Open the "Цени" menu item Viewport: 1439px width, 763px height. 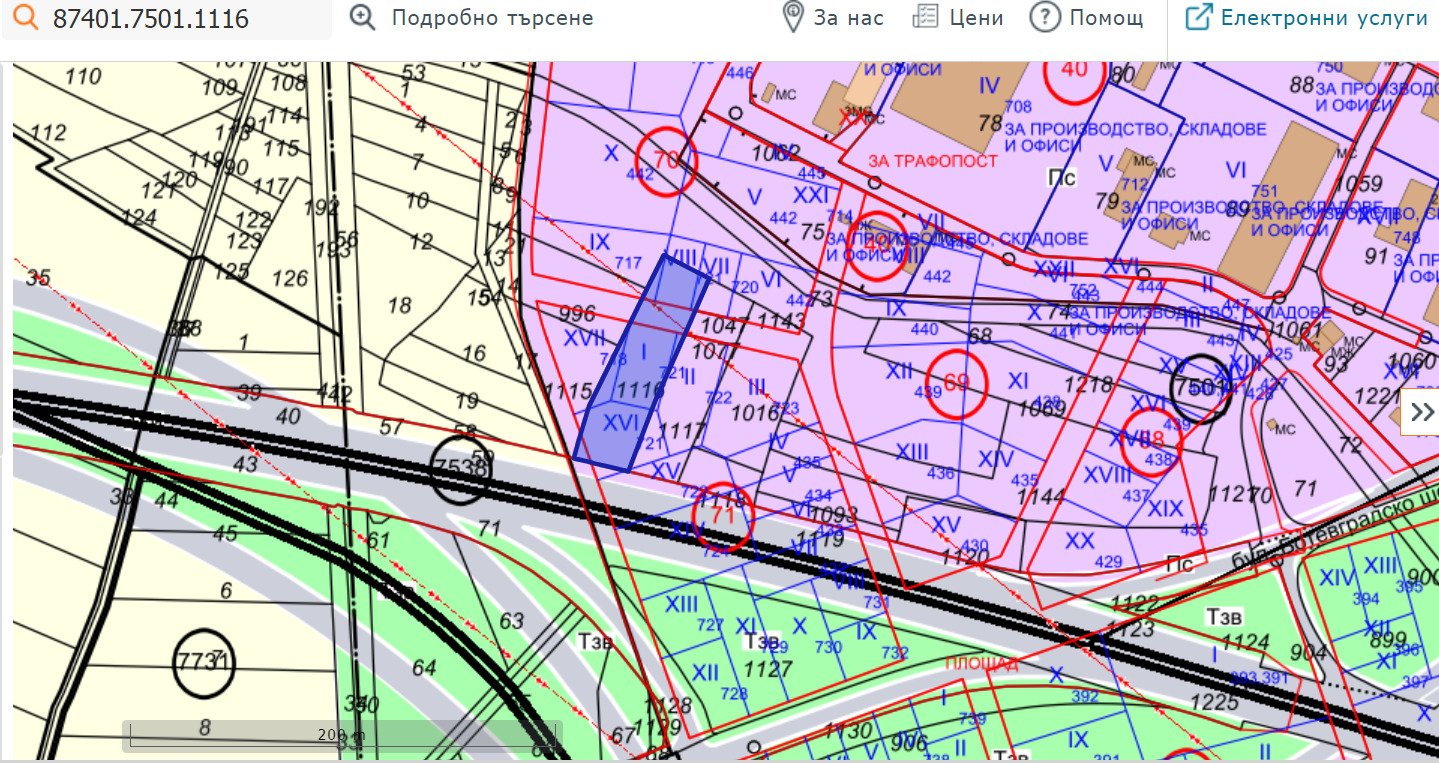coord(975,18)
